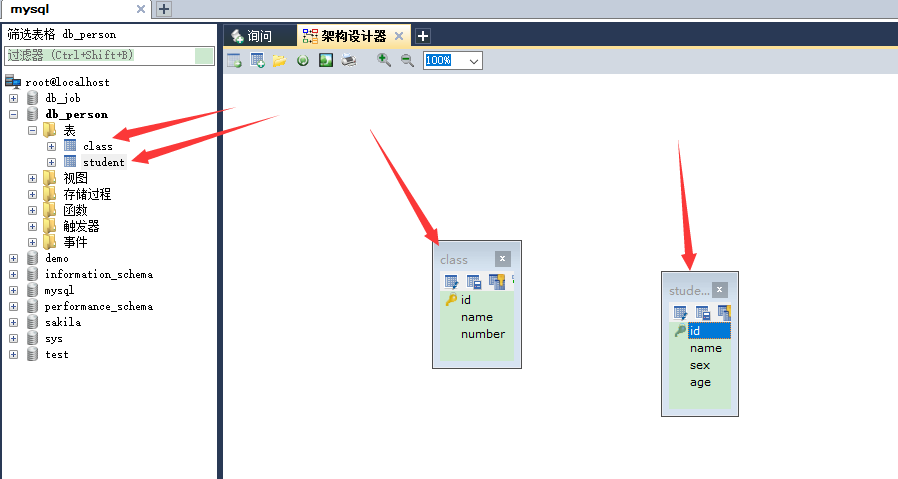Select the id column in class table box
Image resolution: width=898 pixels, height=479 pixels.
coord(466,300)
